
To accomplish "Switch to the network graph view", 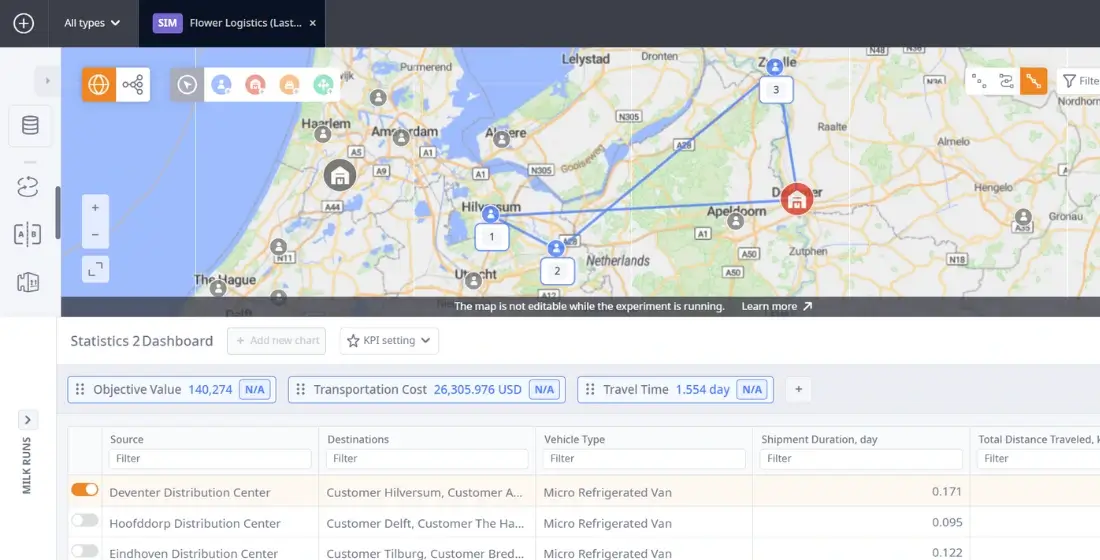I will (133, 85).
